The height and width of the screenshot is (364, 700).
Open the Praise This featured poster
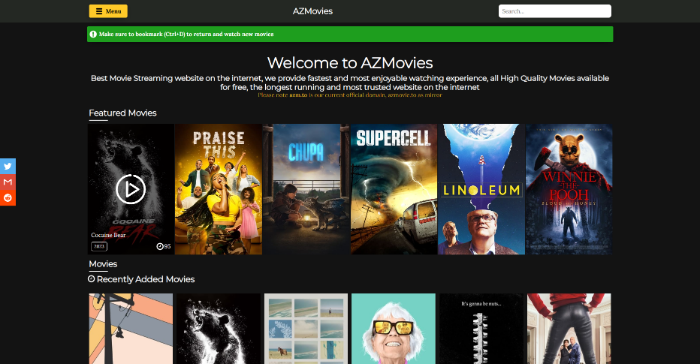pyautogui.click(x=218, y=189)
